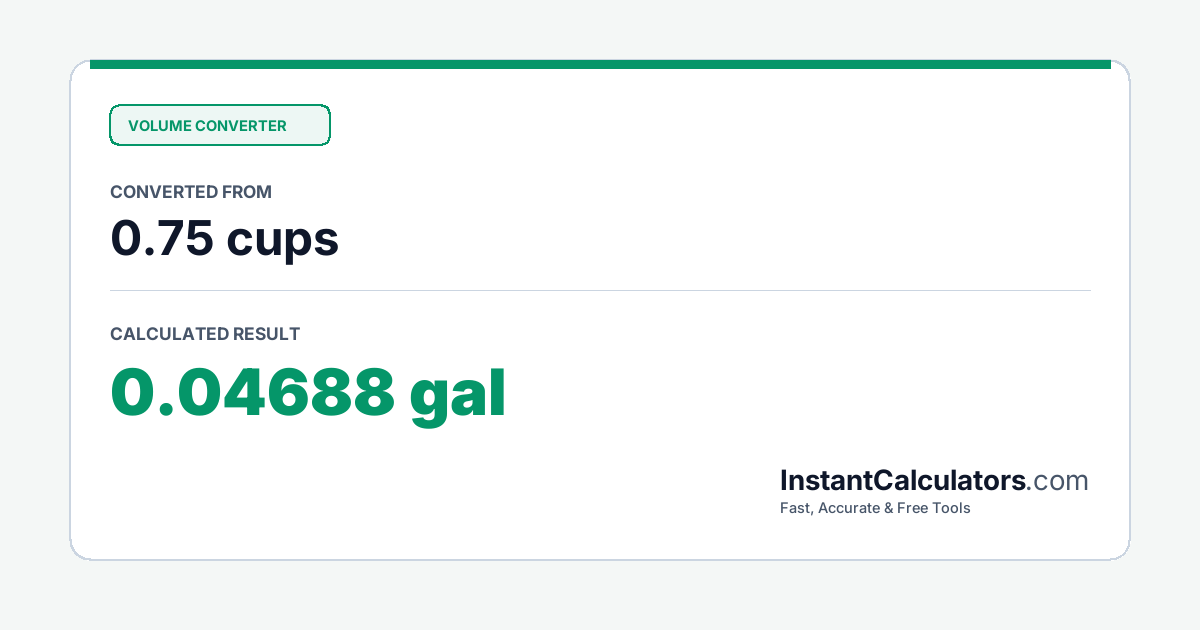This screenshot has height=630, width=1200.
Task: Click the VOLUME CONVERTER badge
Action: pyautogui.click(x=220, y=125)
